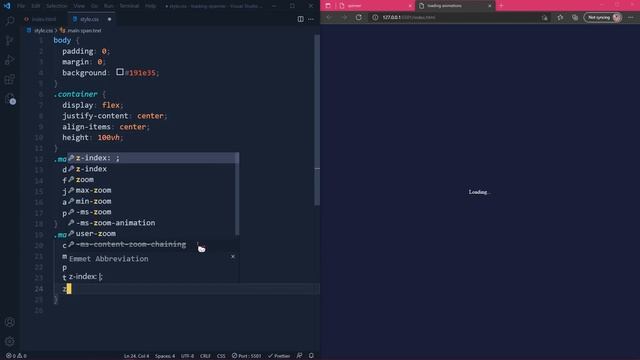
Task: Click Not syncing profile button
Action: [x=603, y=18]
